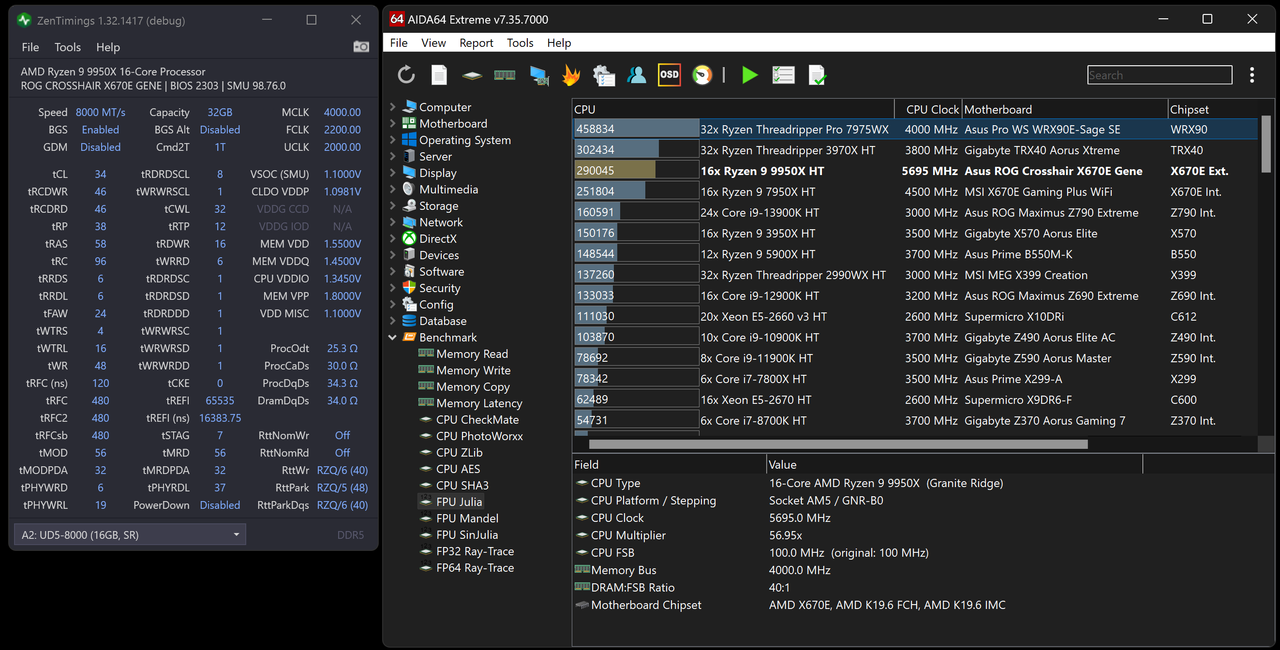Select the FPU Mandel benchmark
Viewport: 1280px width, 650px height.
point(467,518)
